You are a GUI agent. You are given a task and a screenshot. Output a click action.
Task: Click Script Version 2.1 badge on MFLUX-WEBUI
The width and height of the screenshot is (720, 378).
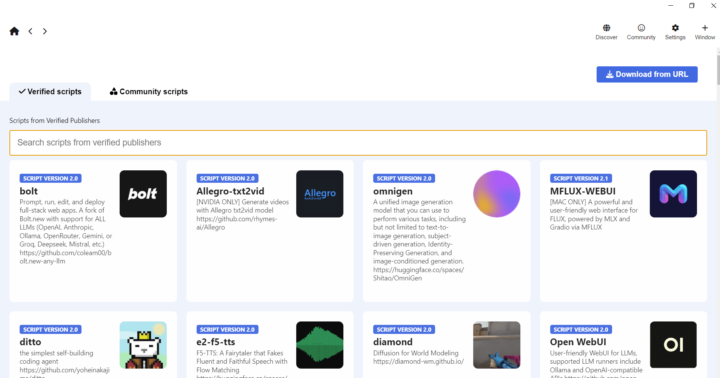click(581, 178)
